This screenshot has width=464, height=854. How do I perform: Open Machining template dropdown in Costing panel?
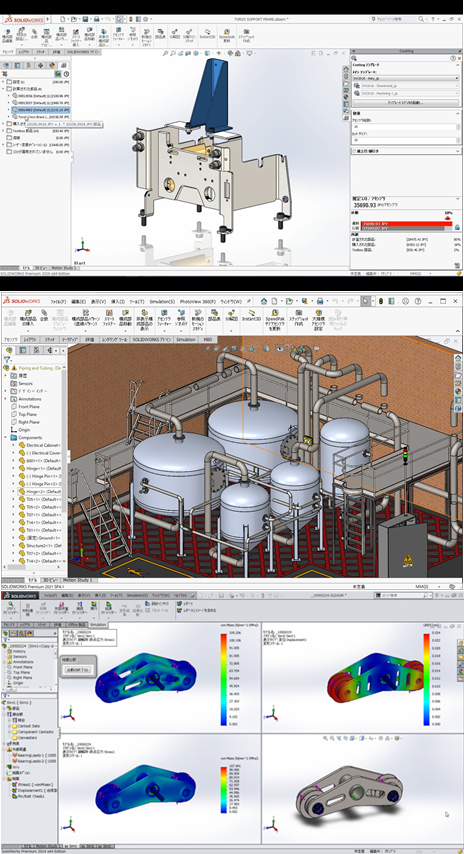point(409,93)
